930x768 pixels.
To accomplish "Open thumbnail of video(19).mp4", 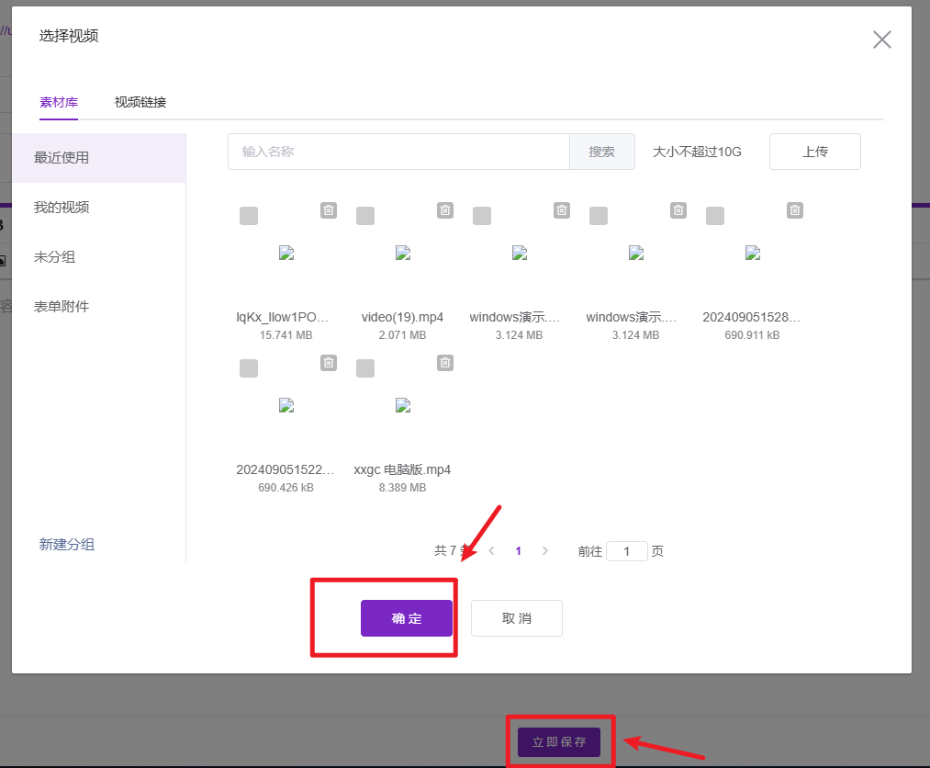I will point(403,253).
